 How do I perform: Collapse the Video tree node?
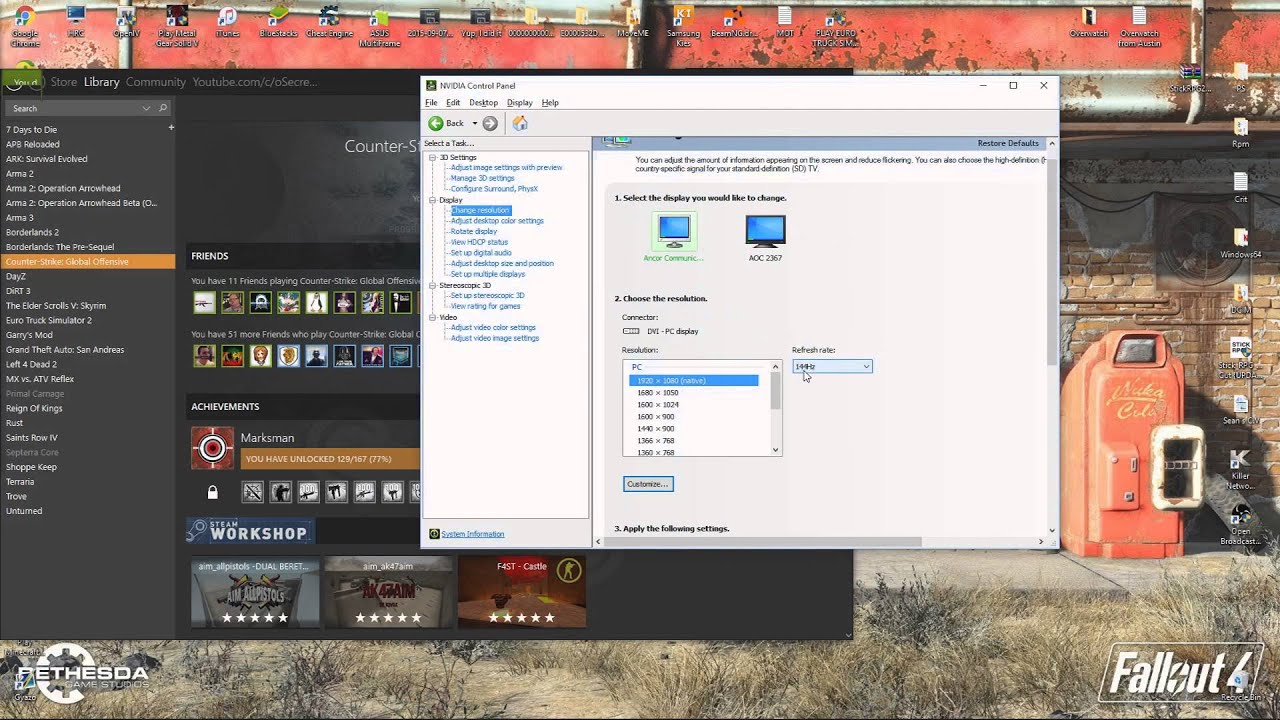click(x=433, y=317)
